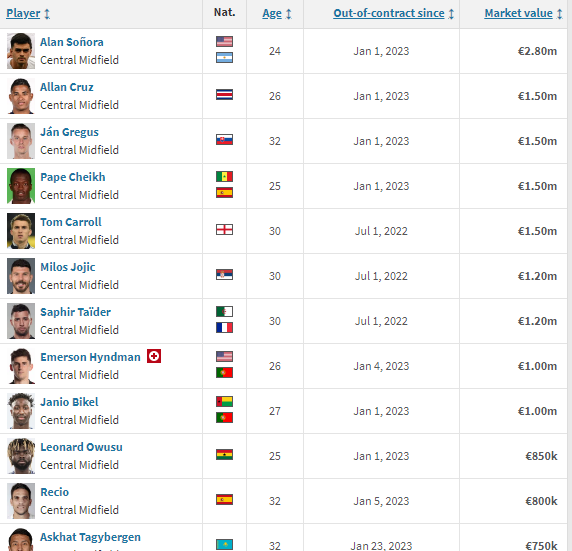
Task: Click the Kazakhstan flag for Askhat Tagybergen
Action: point(224,544)
